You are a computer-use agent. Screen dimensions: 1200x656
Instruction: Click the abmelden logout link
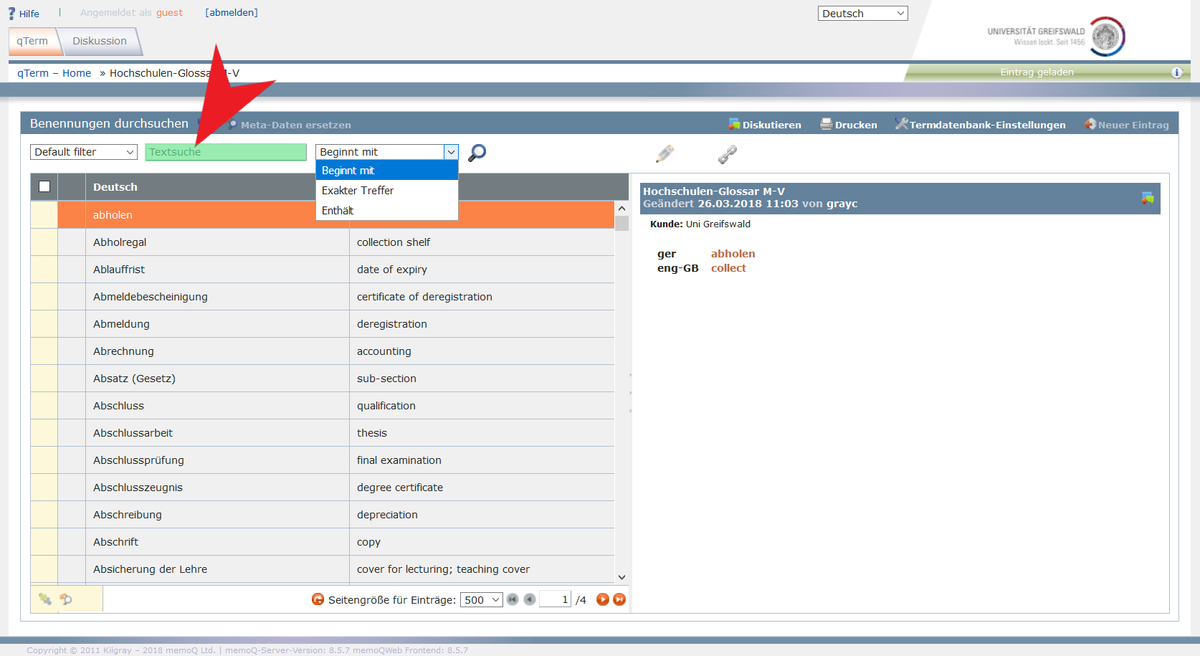(231, 13)
